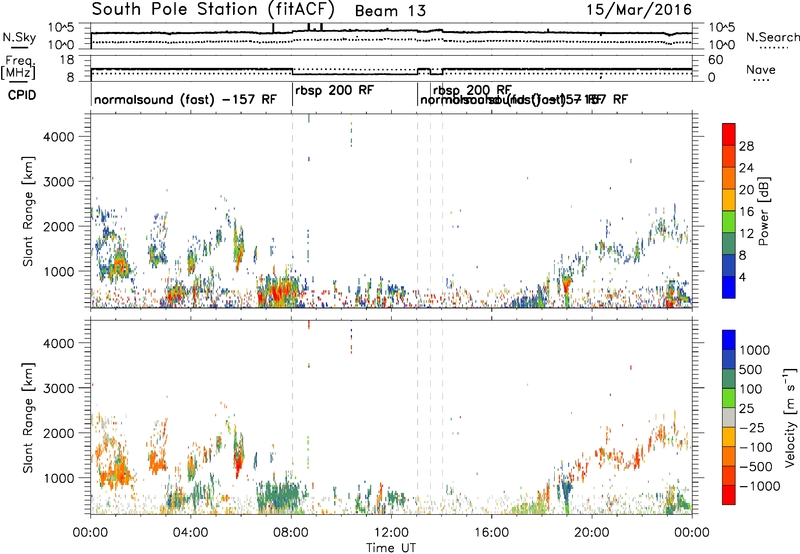Screen dimensions: 800x554
Task: Select the "Beam 13" label
Action: [390, 11]
